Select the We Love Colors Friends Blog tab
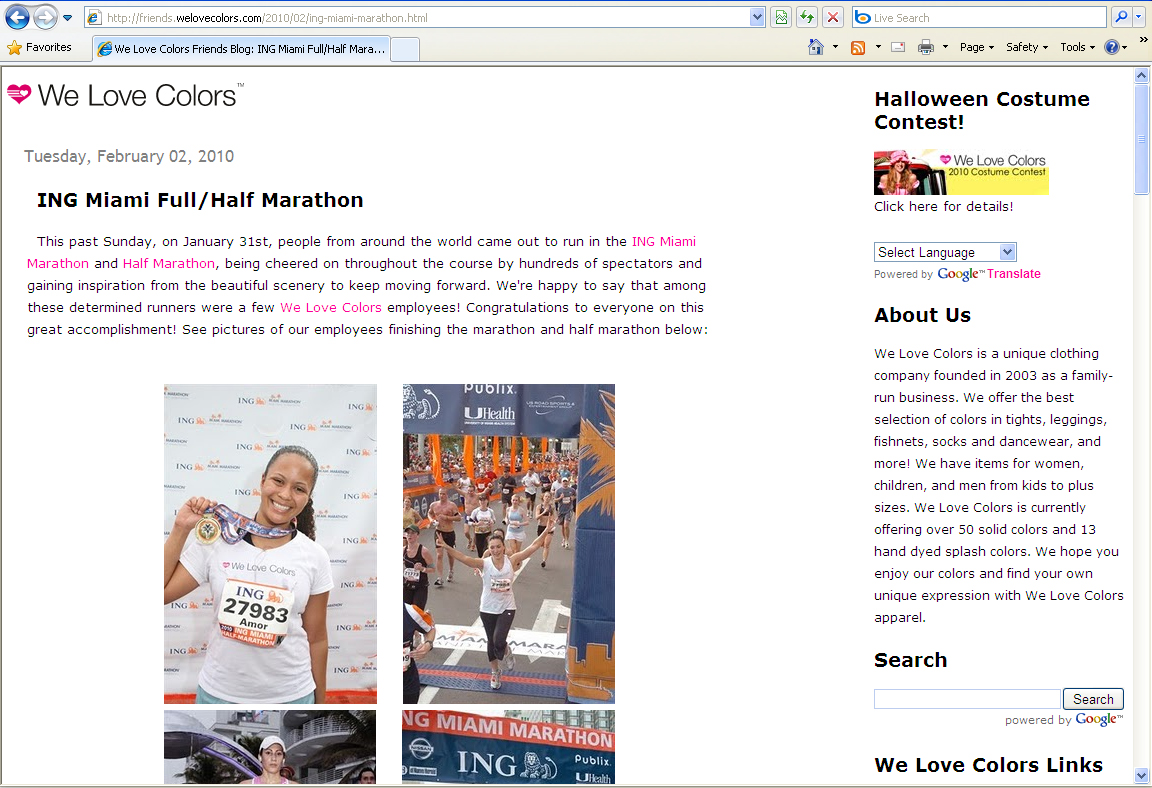Viewport: 1152px width, 788px height. click(241, 48)
